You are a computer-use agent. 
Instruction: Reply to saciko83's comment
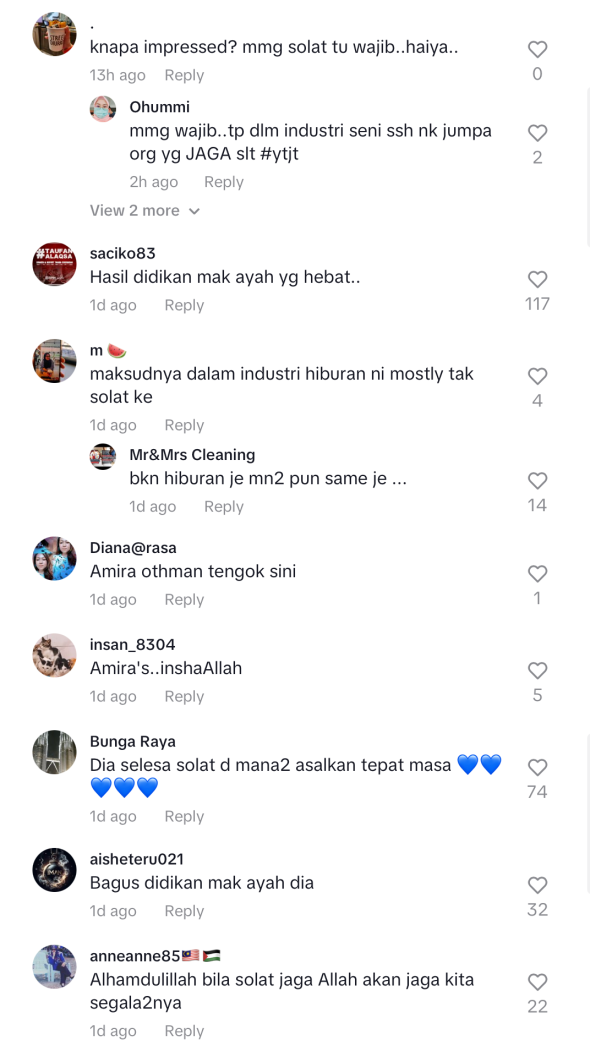tap(184, 305)
